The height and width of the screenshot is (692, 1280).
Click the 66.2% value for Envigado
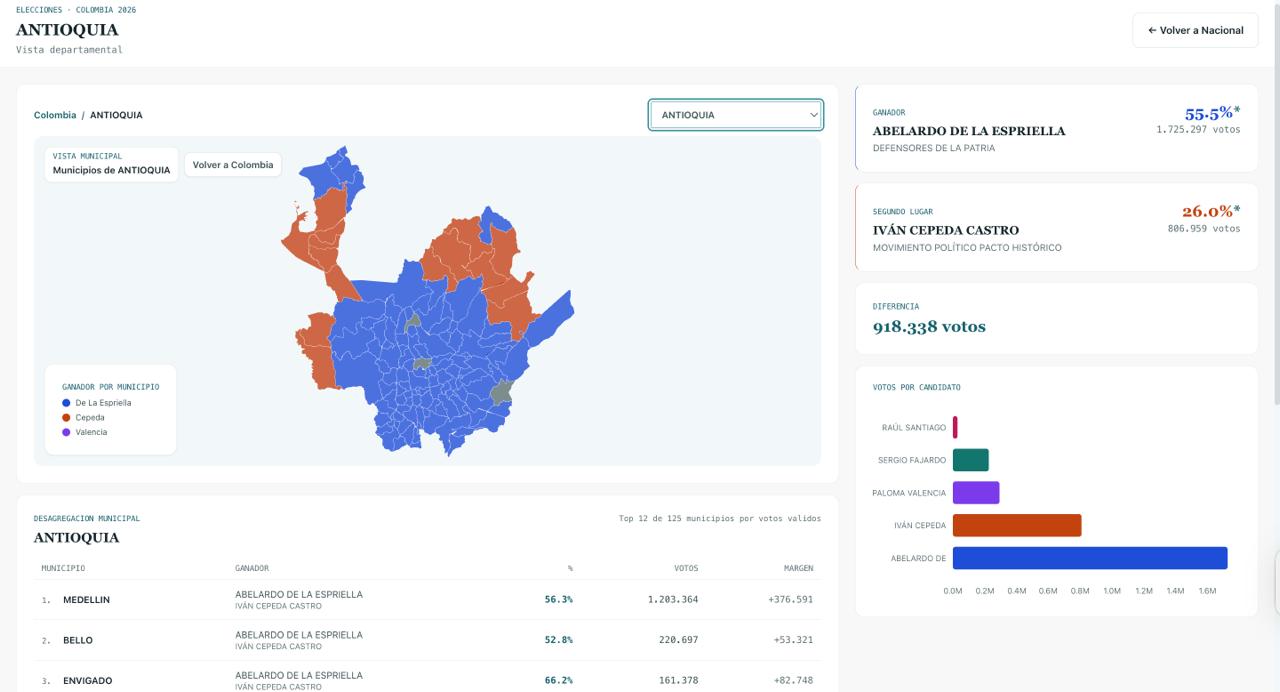pos(559,681)
